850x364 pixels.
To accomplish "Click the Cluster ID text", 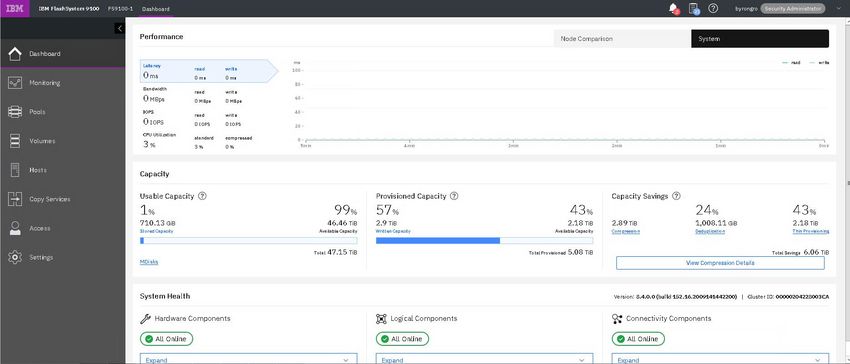I will click(788, 297).
